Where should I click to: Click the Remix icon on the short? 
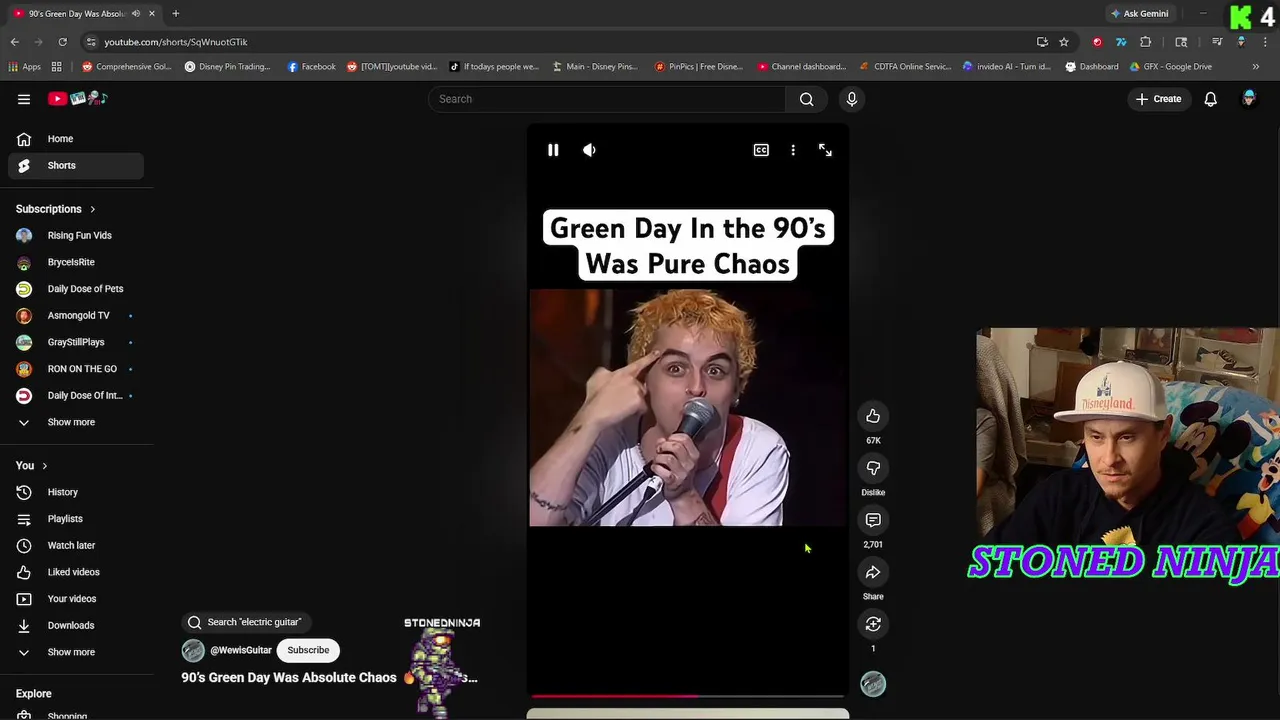pos(873,624)
